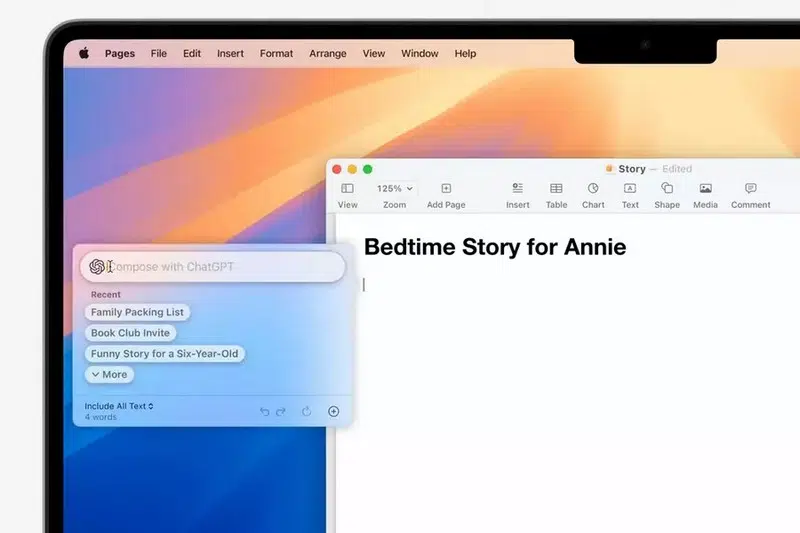Screen dimensions: 800x533
Task: Open the Pages application menu
Action: 120,54
